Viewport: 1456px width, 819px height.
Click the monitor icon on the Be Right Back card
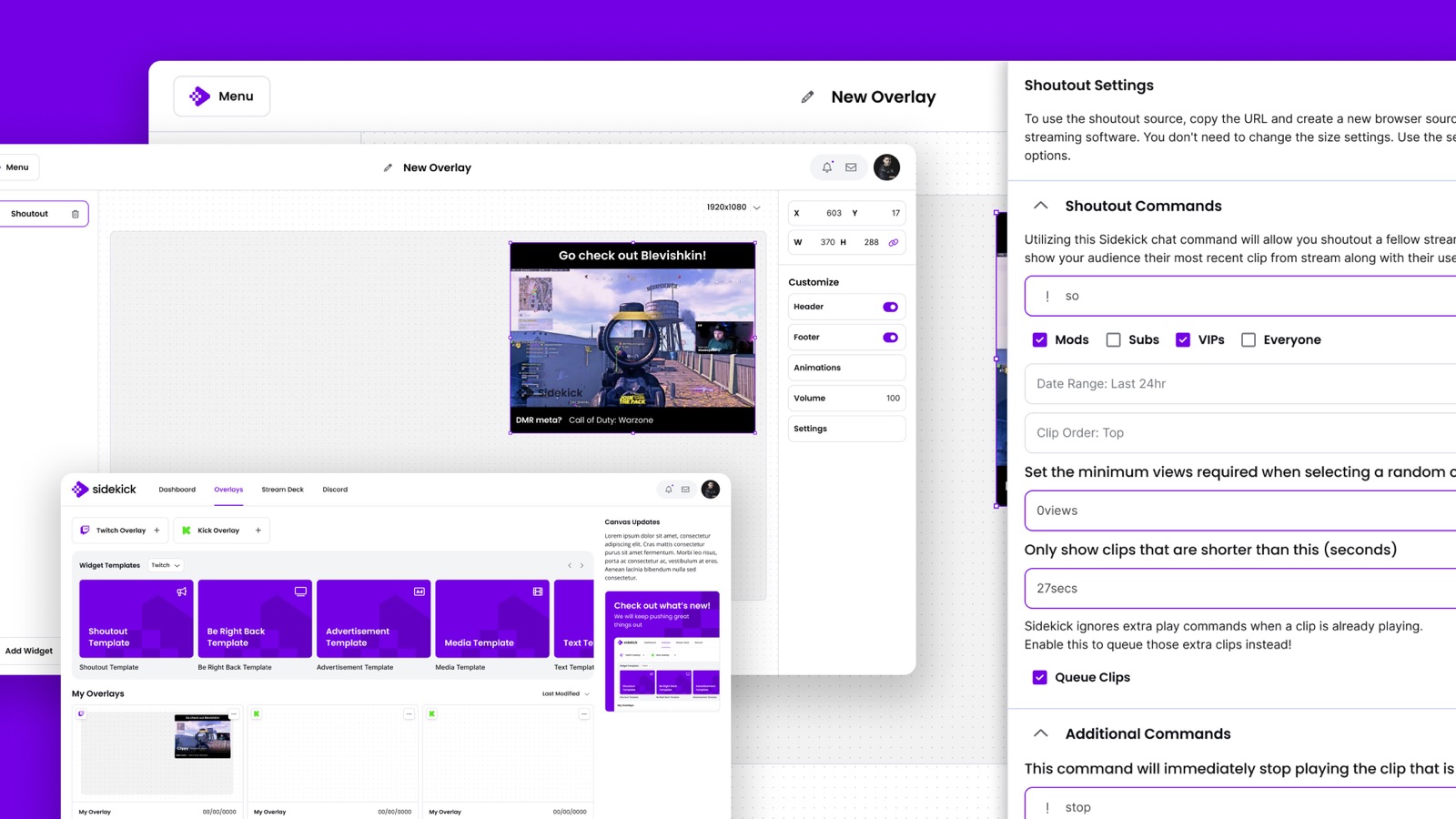(300, 591)
